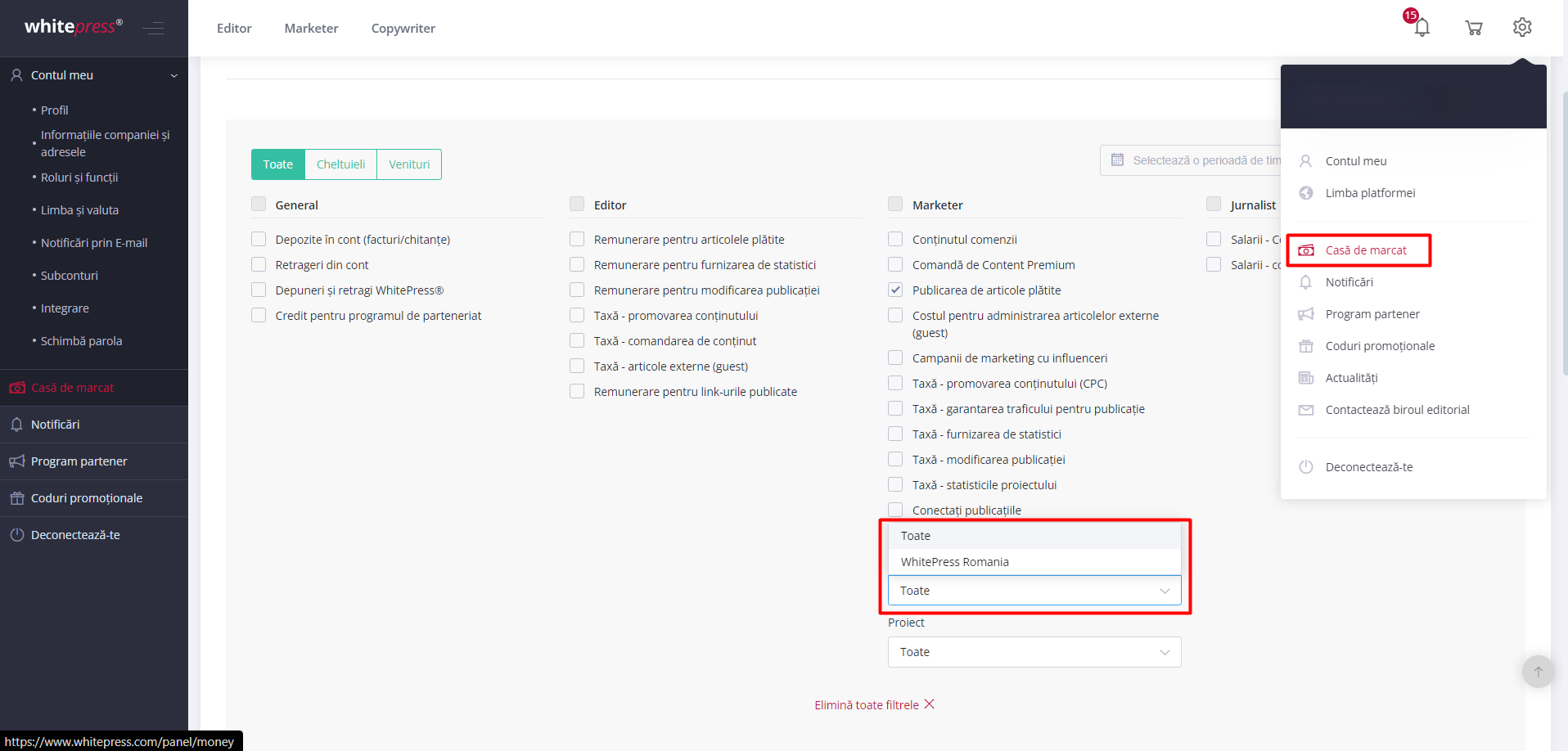Open Integrare in the sidebar
Viewport: 1568px width, 751px height.
coord(65,308)
